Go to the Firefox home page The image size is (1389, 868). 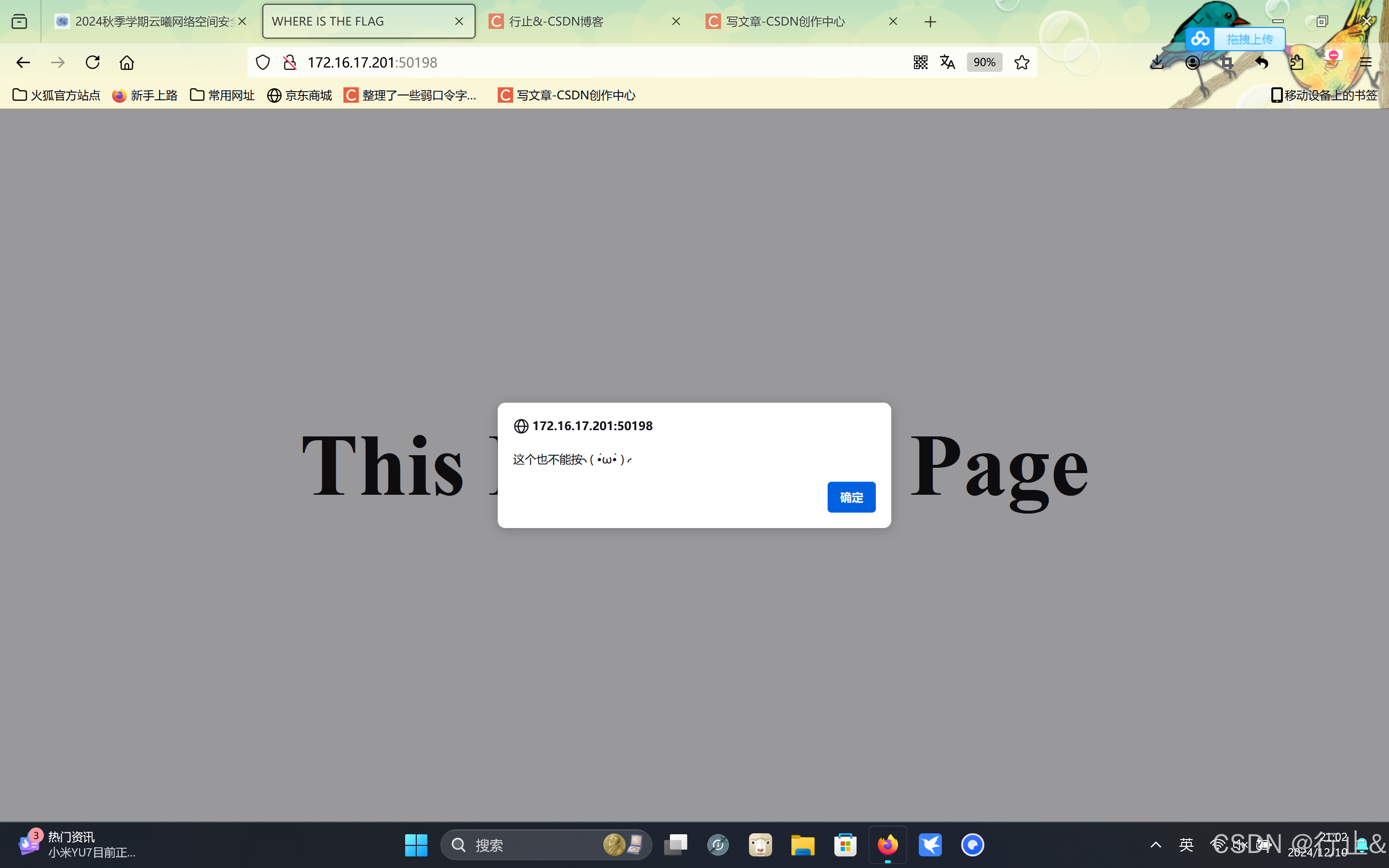(x=127, y=62)
